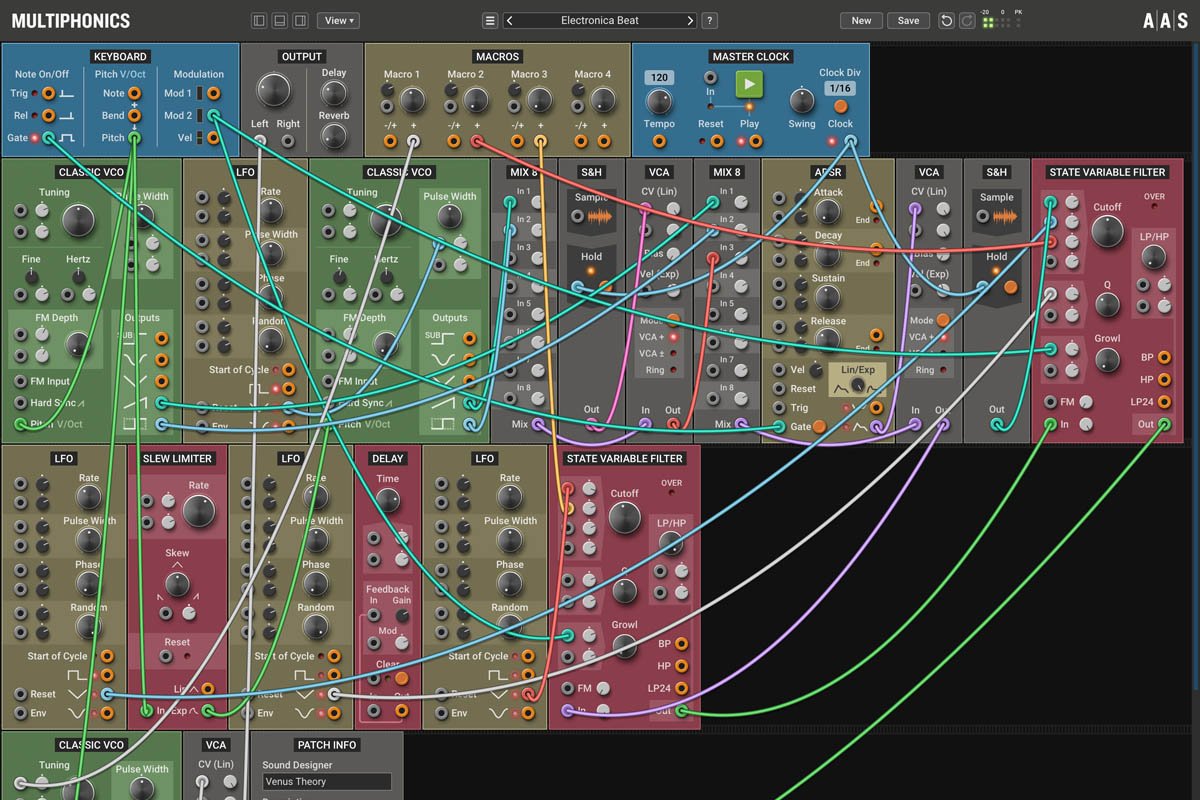Click the Keyboard Vel output jack
Screen dimensions: 1200x800
coord(212,137)
